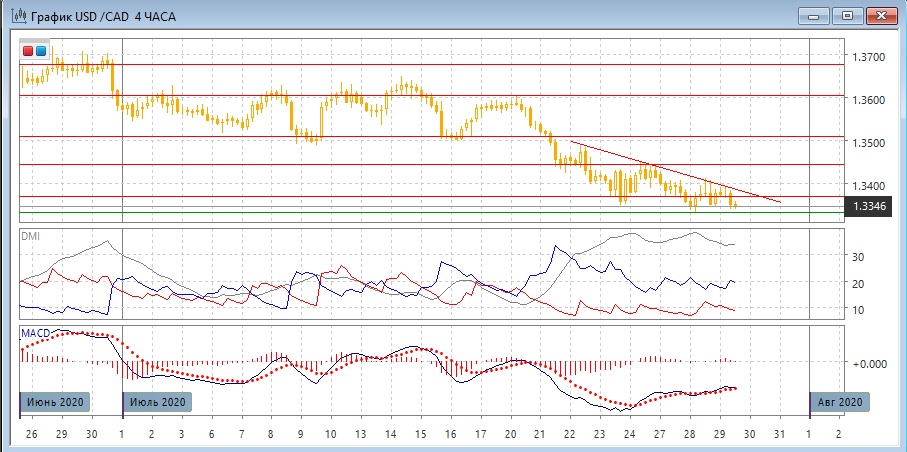Select the Июль 2020 month marker
The width and height of the screenshot is (907, 452).
[156, 402]
